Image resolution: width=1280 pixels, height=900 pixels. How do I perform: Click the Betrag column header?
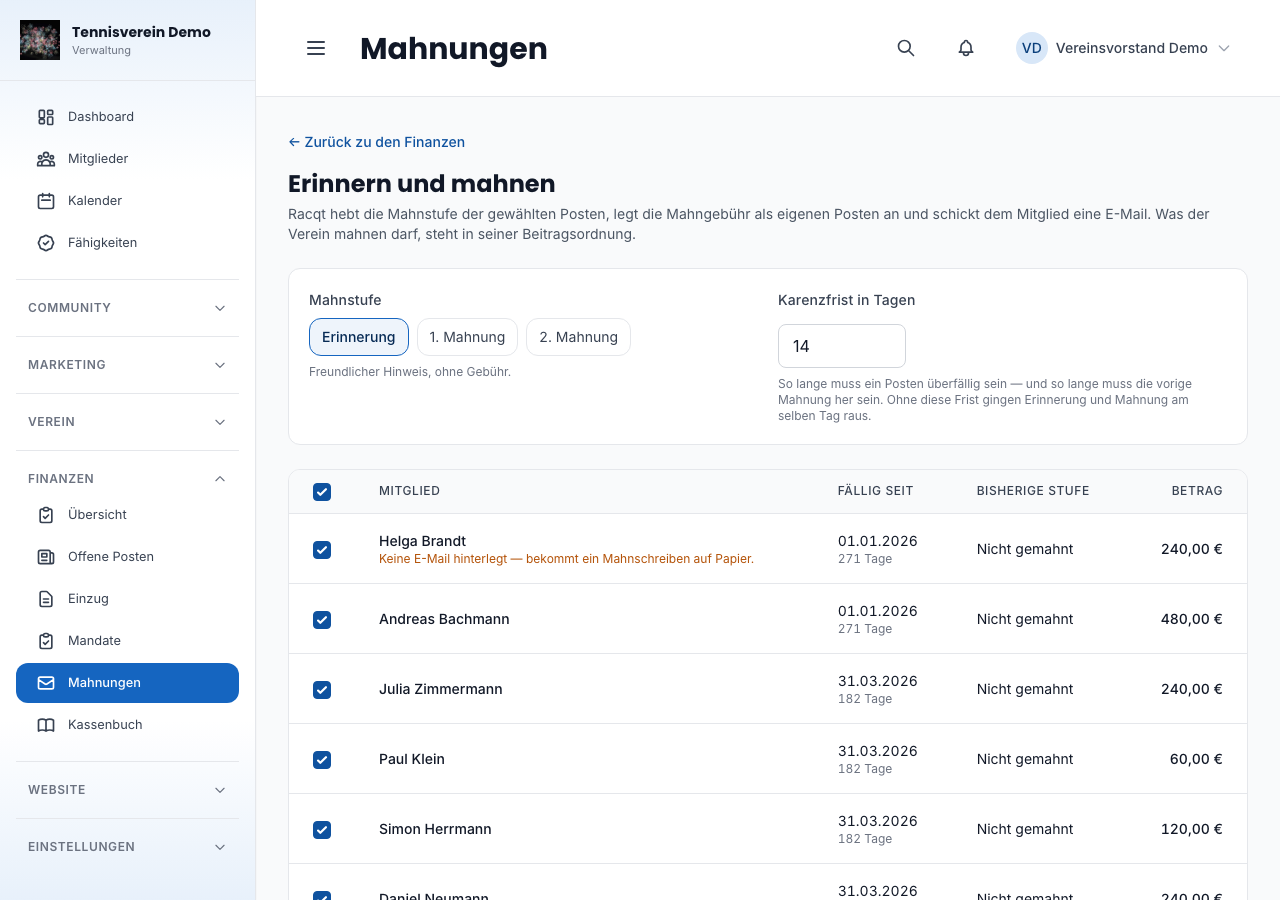(x=1197, y=491)
